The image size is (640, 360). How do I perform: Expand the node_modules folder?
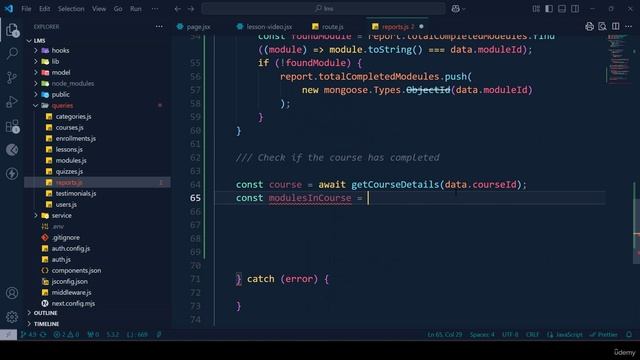(x=72, y=84)
